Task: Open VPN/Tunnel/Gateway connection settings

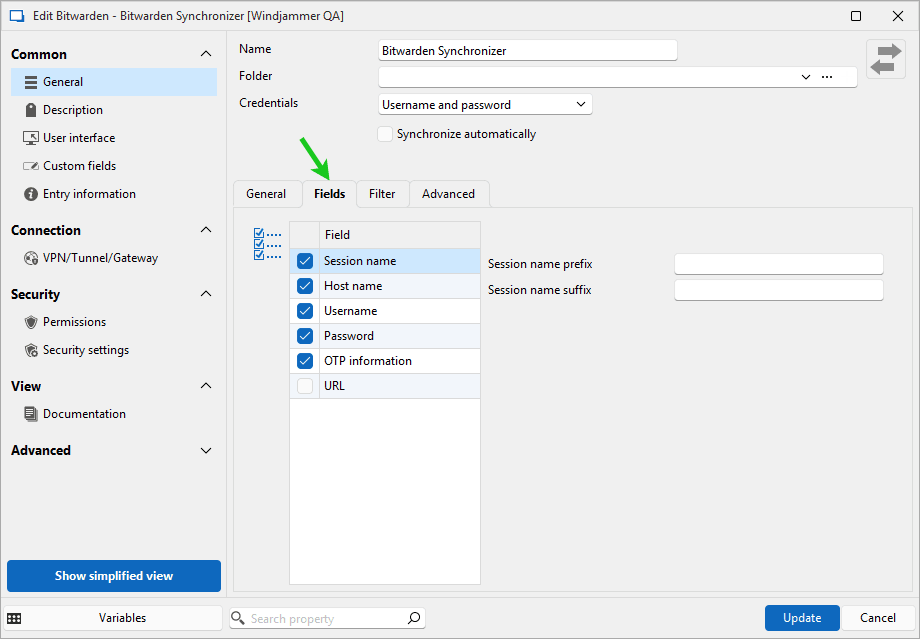Action: click(x=100, y=258)
